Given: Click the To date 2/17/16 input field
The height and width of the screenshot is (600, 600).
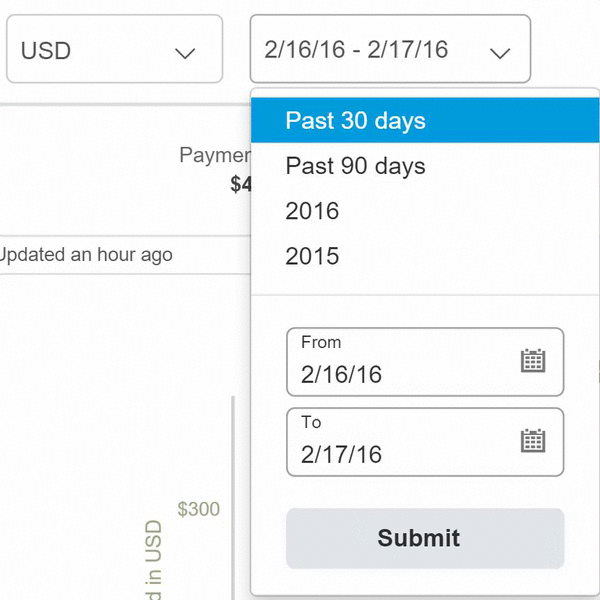Looking at the screenshot, I should pos(425,442).
